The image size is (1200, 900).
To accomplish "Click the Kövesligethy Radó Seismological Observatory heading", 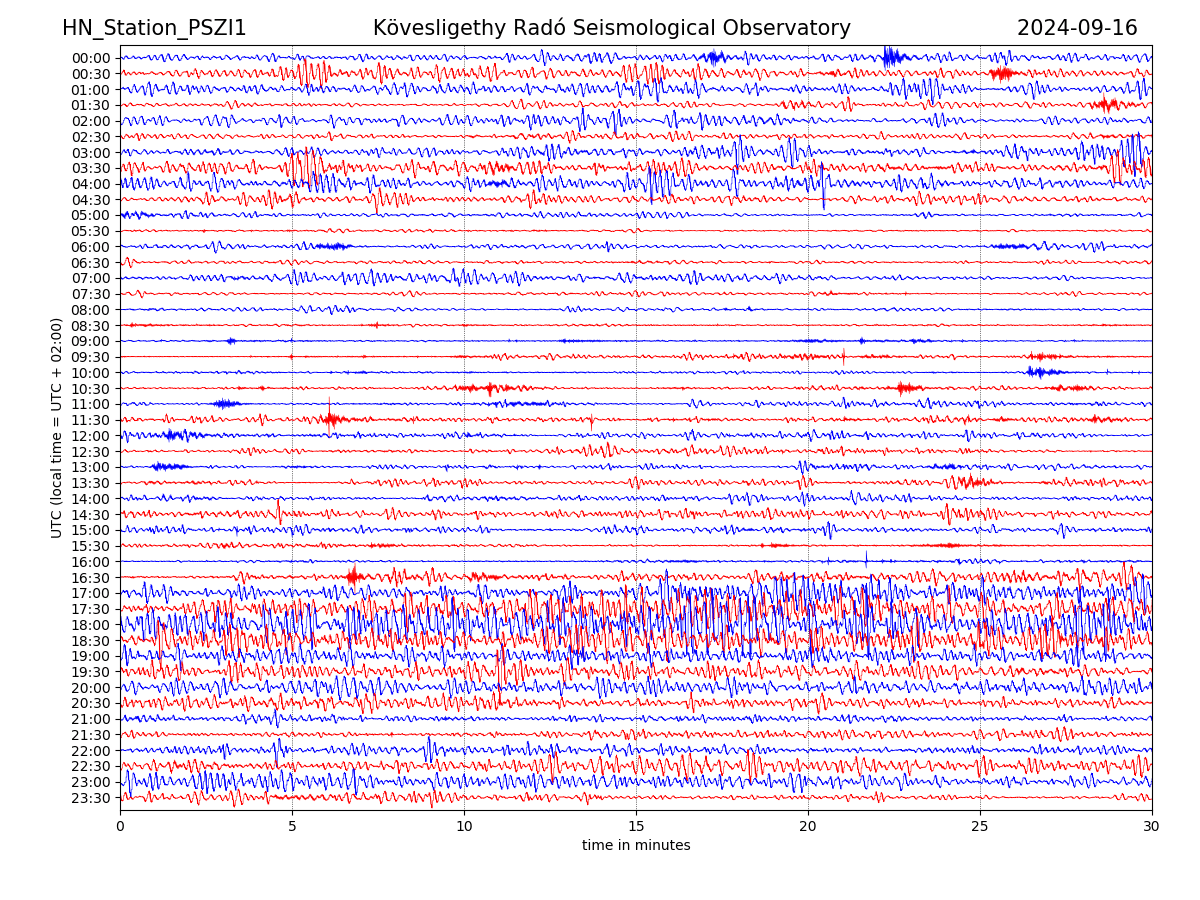I will 611,28.
